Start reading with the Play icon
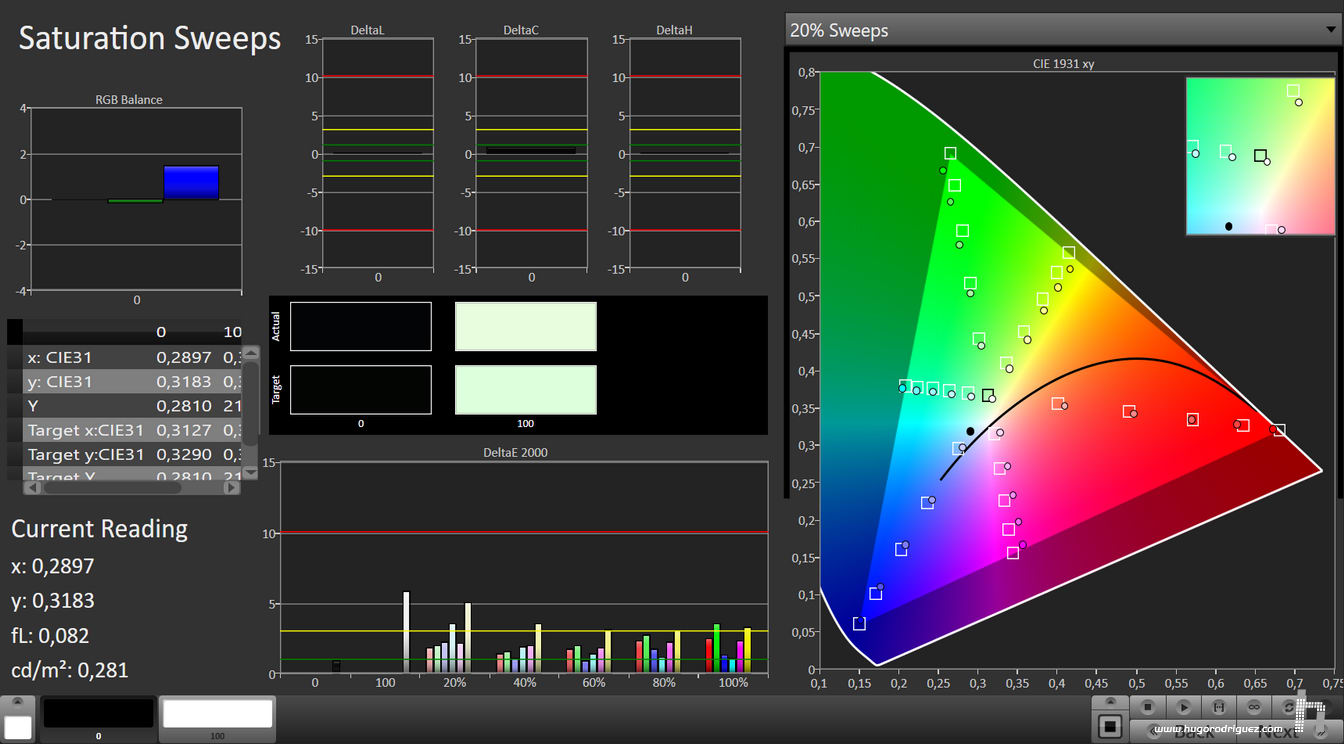 coord(1184,707)
